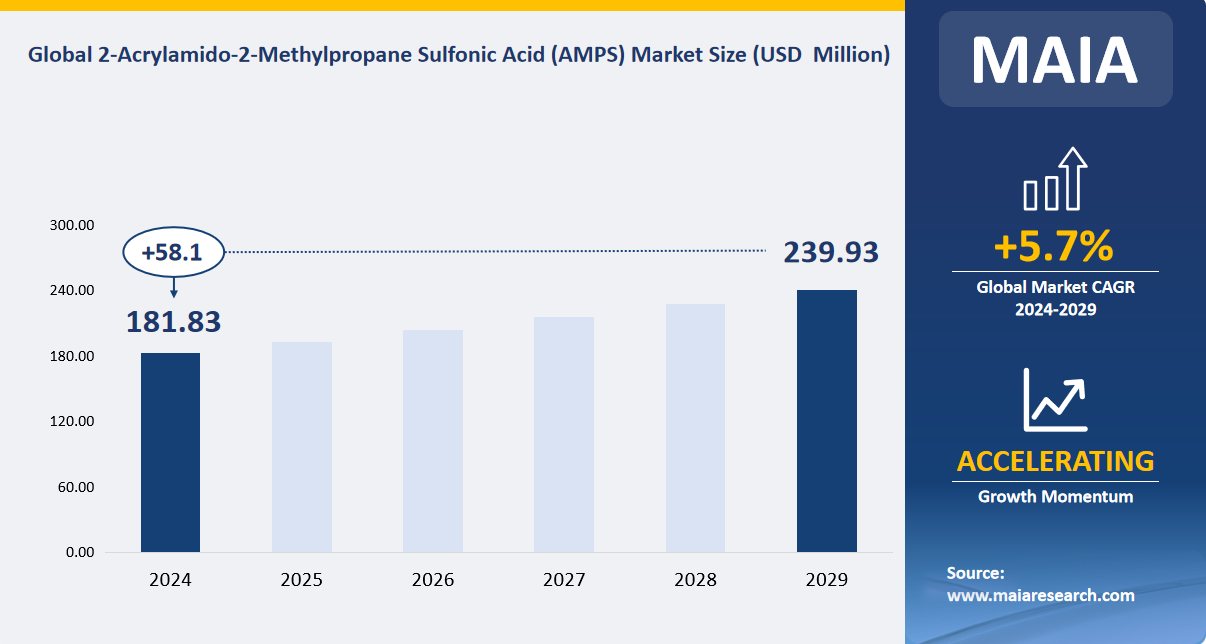Select the Global Market CAGR 2024-2029 caption
Viewport: 1206px width, 644px height.
pos(1054,297)
